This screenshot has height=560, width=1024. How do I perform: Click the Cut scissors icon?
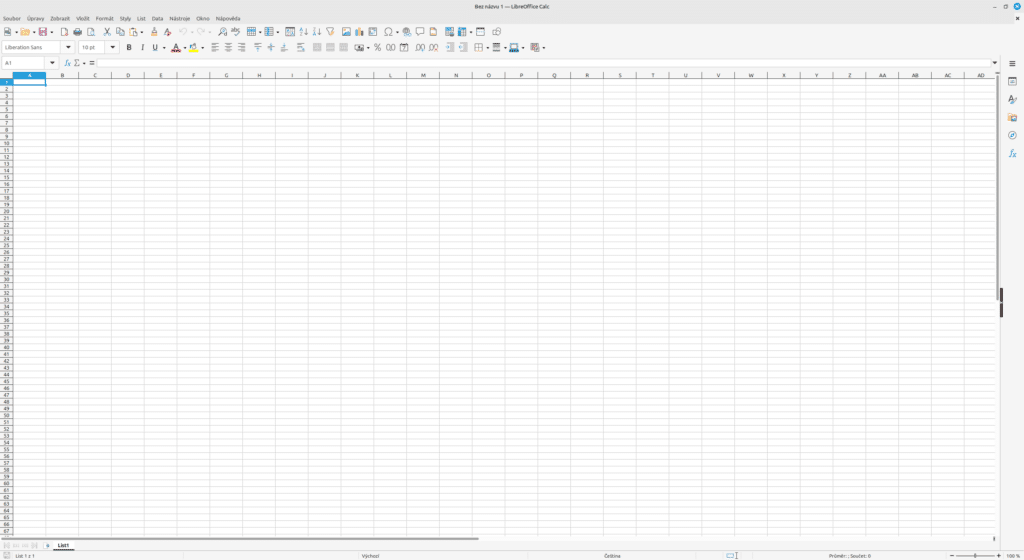[x=107, y=32]
